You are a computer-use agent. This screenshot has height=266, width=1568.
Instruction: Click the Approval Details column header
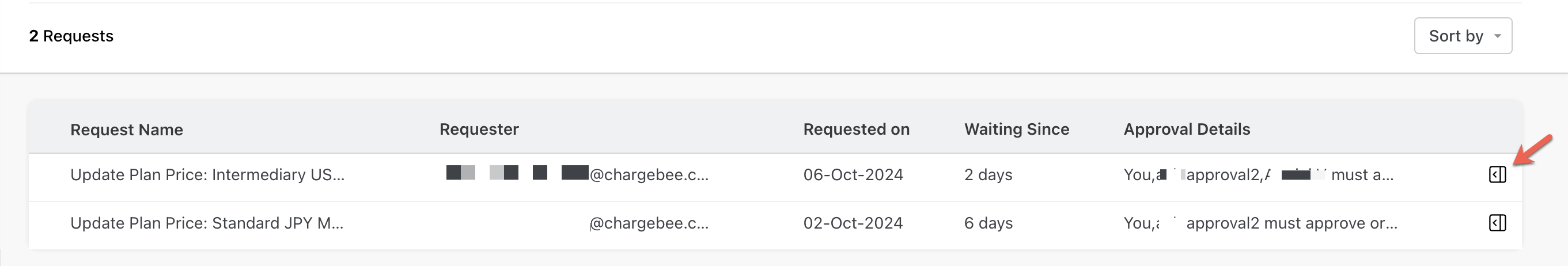1186,129
